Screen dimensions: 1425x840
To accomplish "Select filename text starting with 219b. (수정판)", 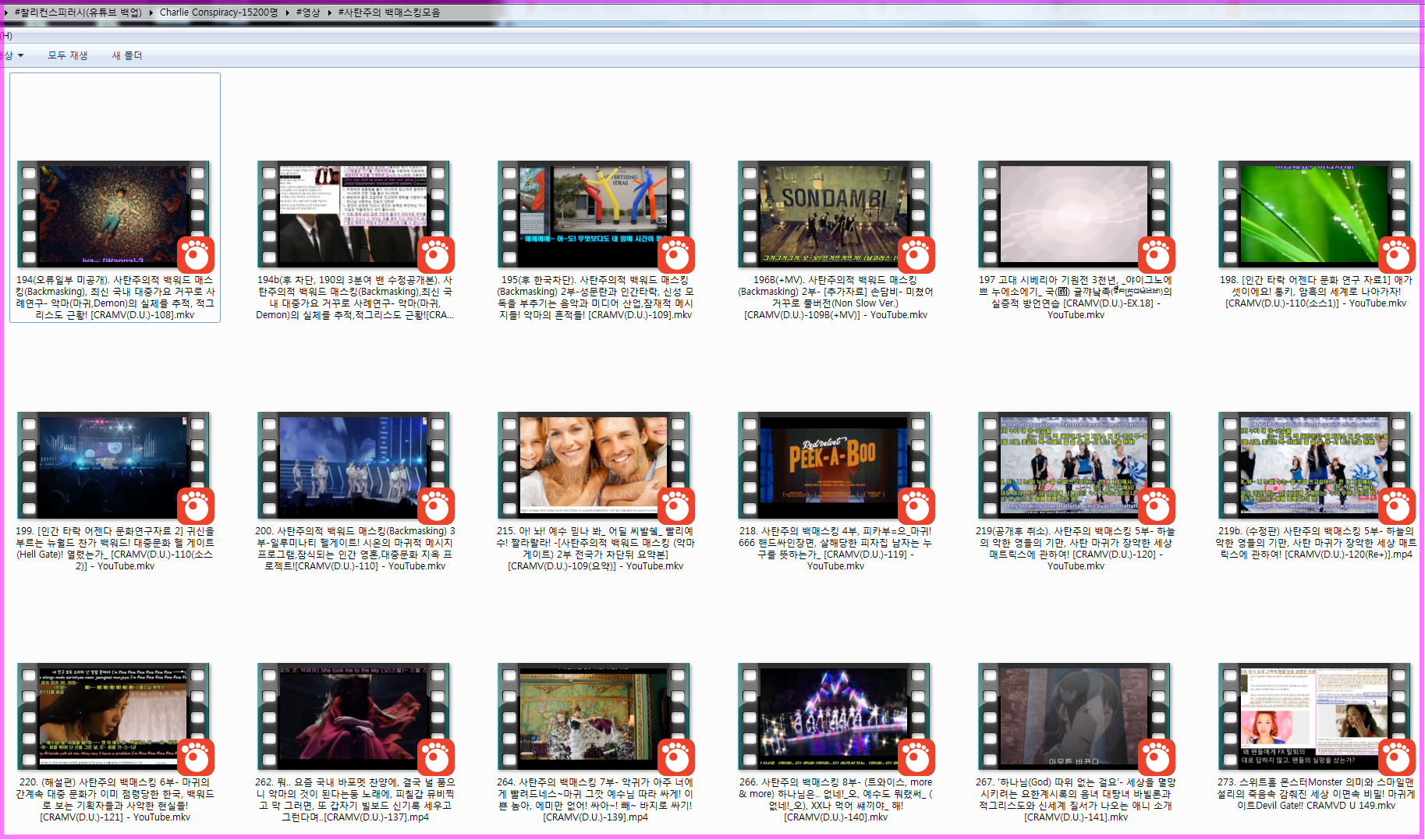I will pos(1316,543).
